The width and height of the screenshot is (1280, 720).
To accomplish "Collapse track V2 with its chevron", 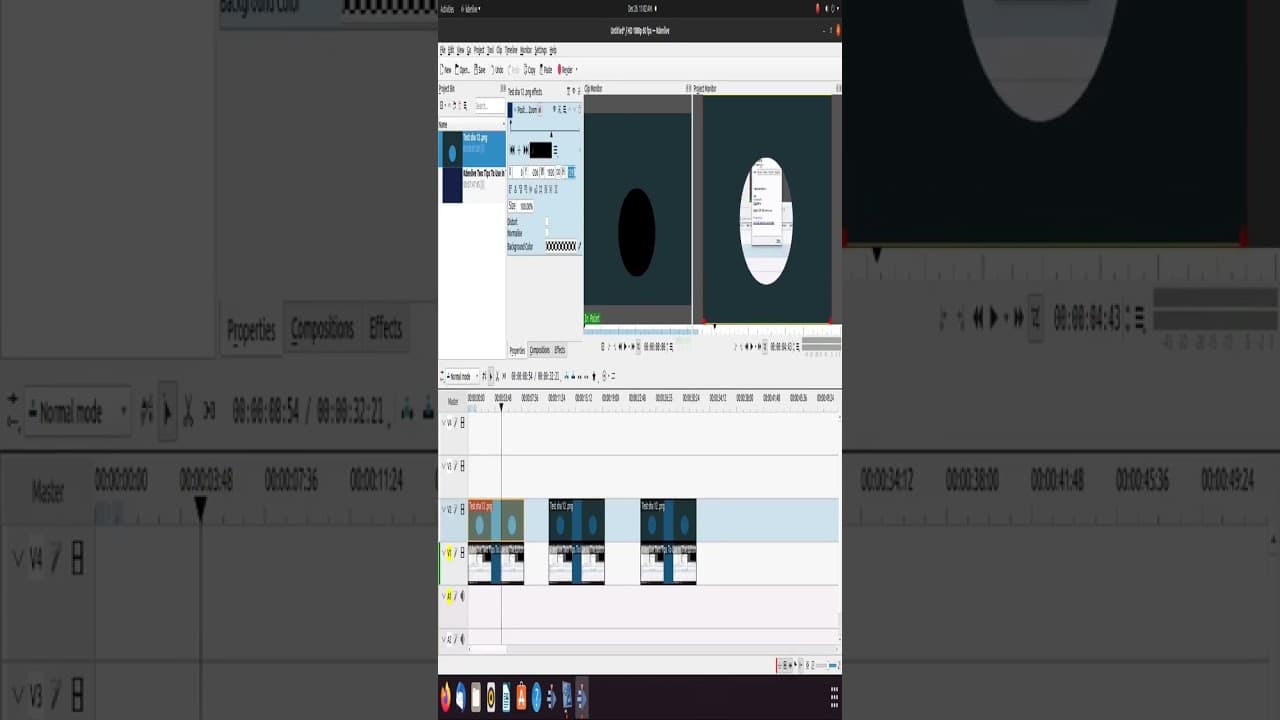I will [x=444, y=509].
